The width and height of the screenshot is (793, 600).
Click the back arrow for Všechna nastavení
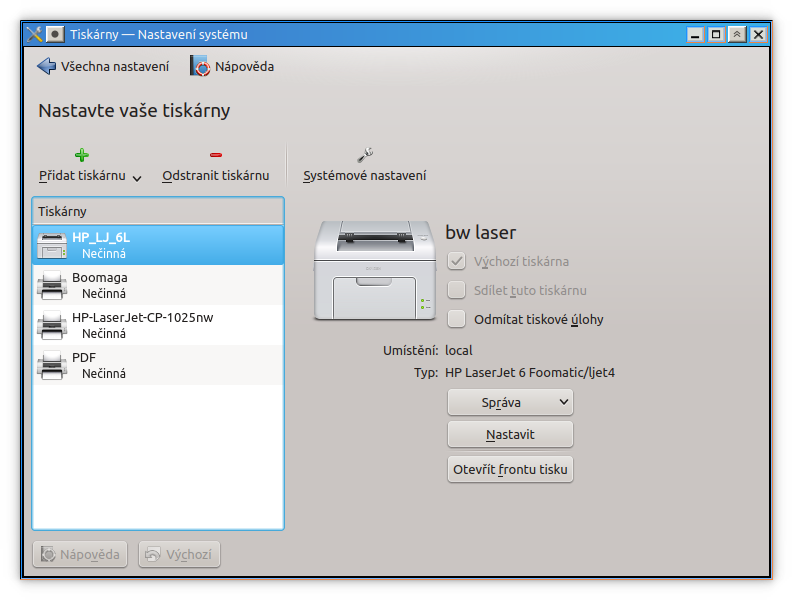point(47,66)
